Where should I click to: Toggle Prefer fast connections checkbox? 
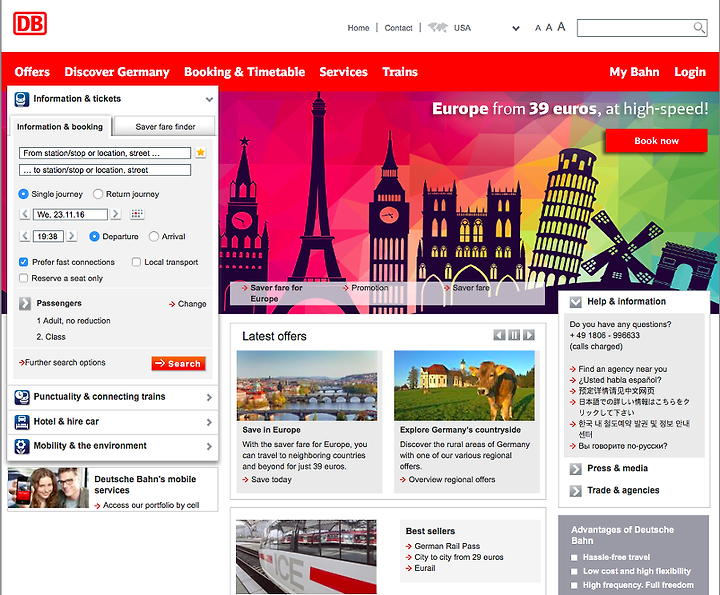(x=23, y=262)
